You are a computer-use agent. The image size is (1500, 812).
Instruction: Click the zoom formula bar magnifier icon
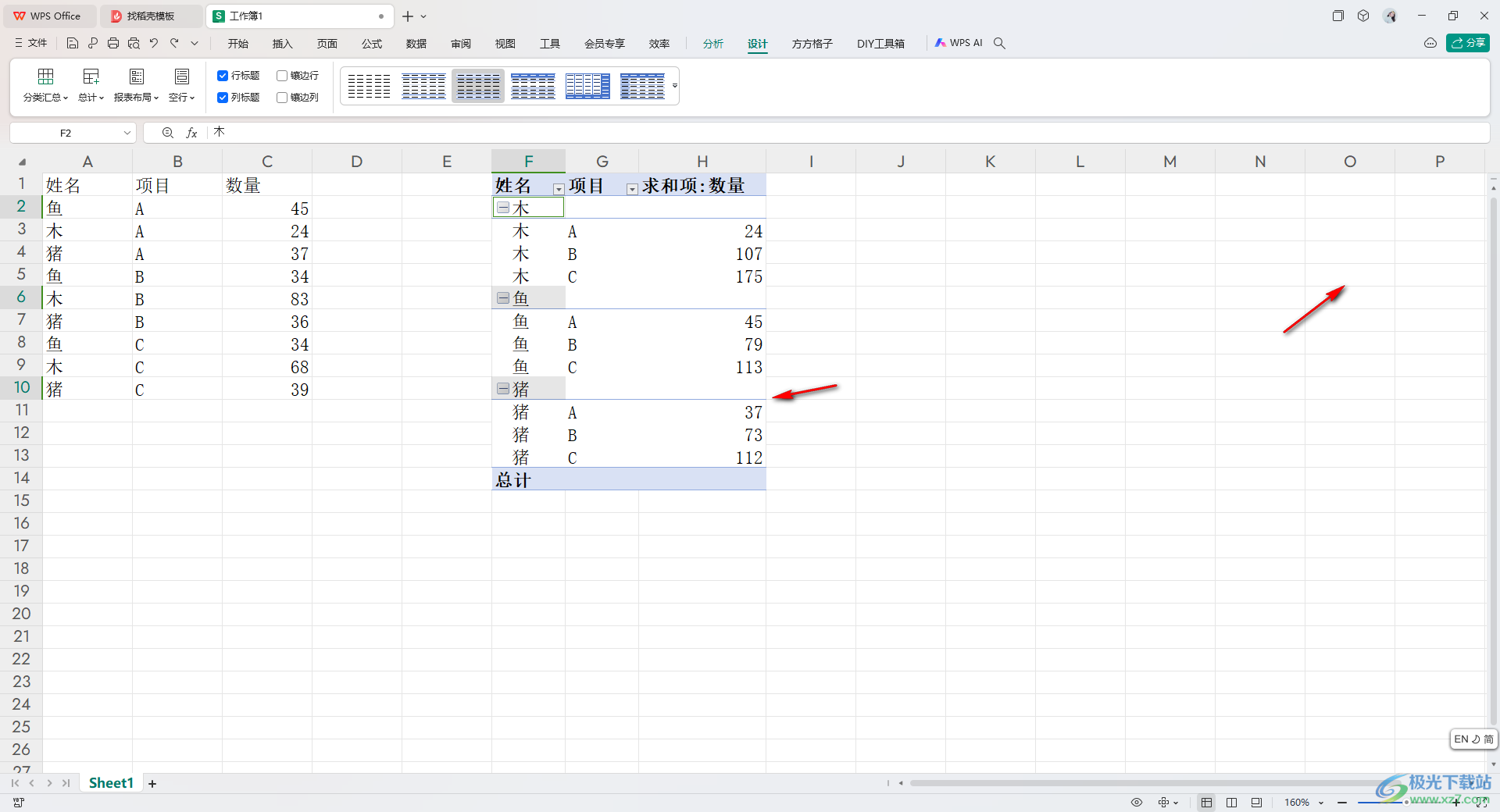click(168, 133)
